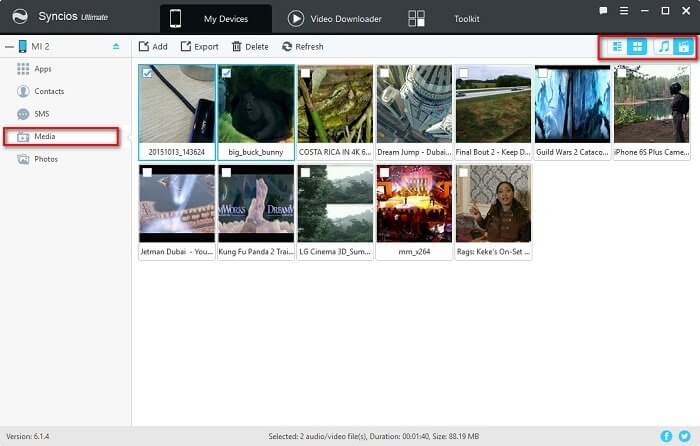Click the Toolkit grid icon
The height and width of the screenshot is (446, 700).
[416, 19]
